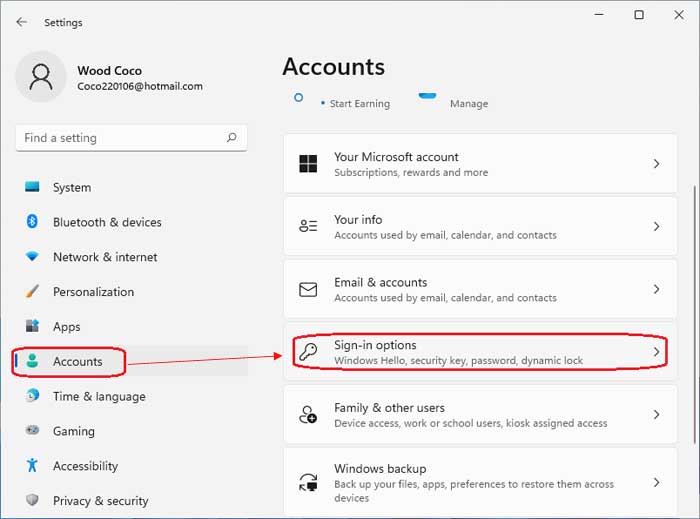The width and height of the screenshot is (700, 519).
Task: Click "Windows Hello, security key" description
Action: (x=458, y=360)
